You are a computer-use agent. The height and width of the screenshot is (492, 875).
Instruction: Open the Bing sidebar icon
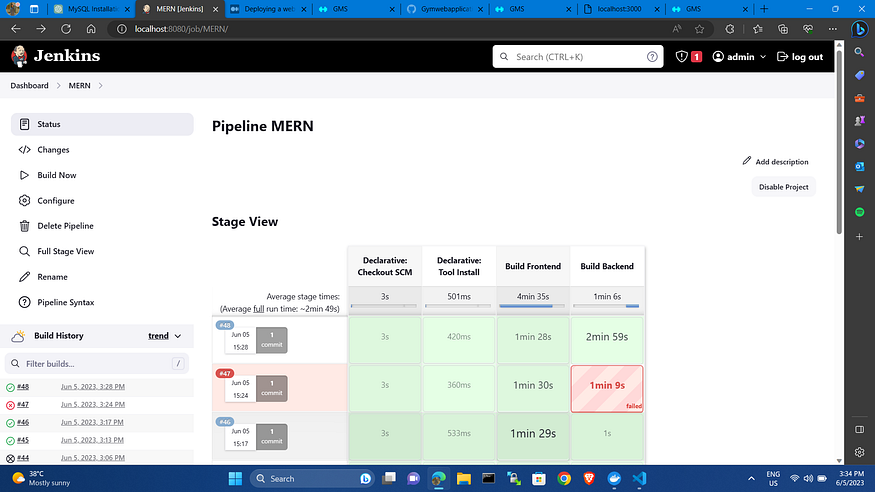[859, 29]
